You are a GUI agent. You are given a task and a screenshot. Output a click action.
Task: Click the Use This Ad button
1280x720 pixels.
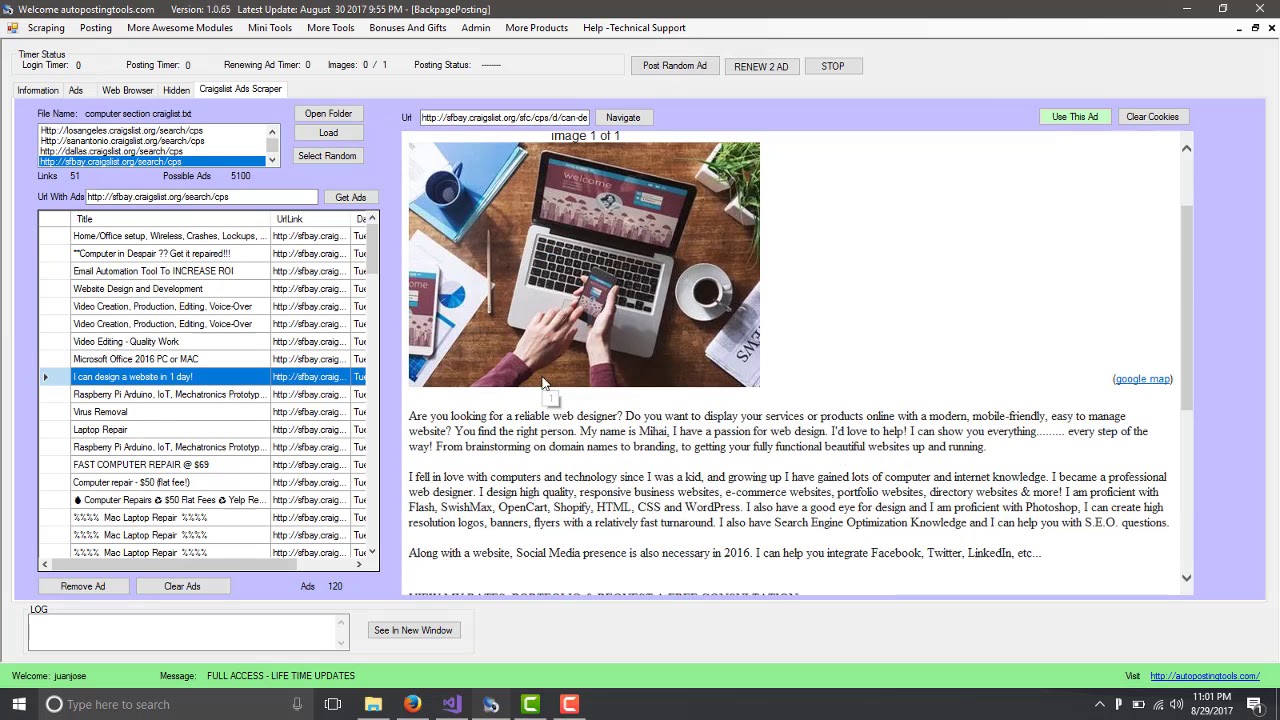click(1075, 117)
